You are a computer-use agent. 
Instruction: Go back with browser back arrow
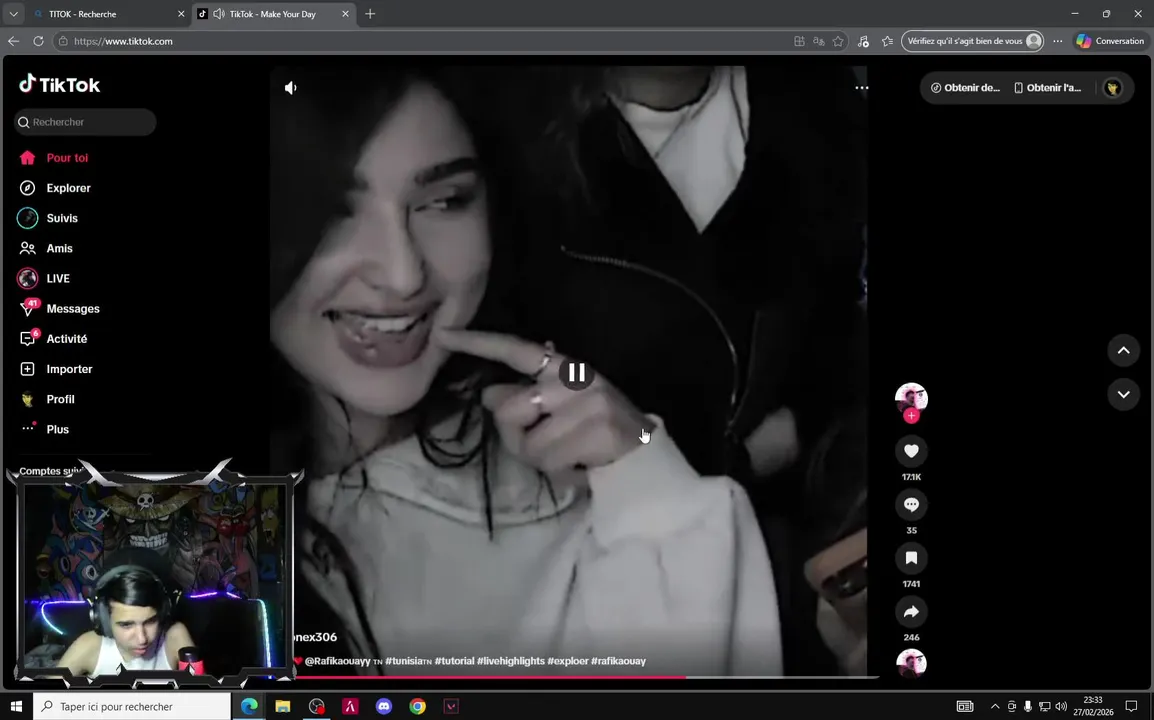point(13,41)
